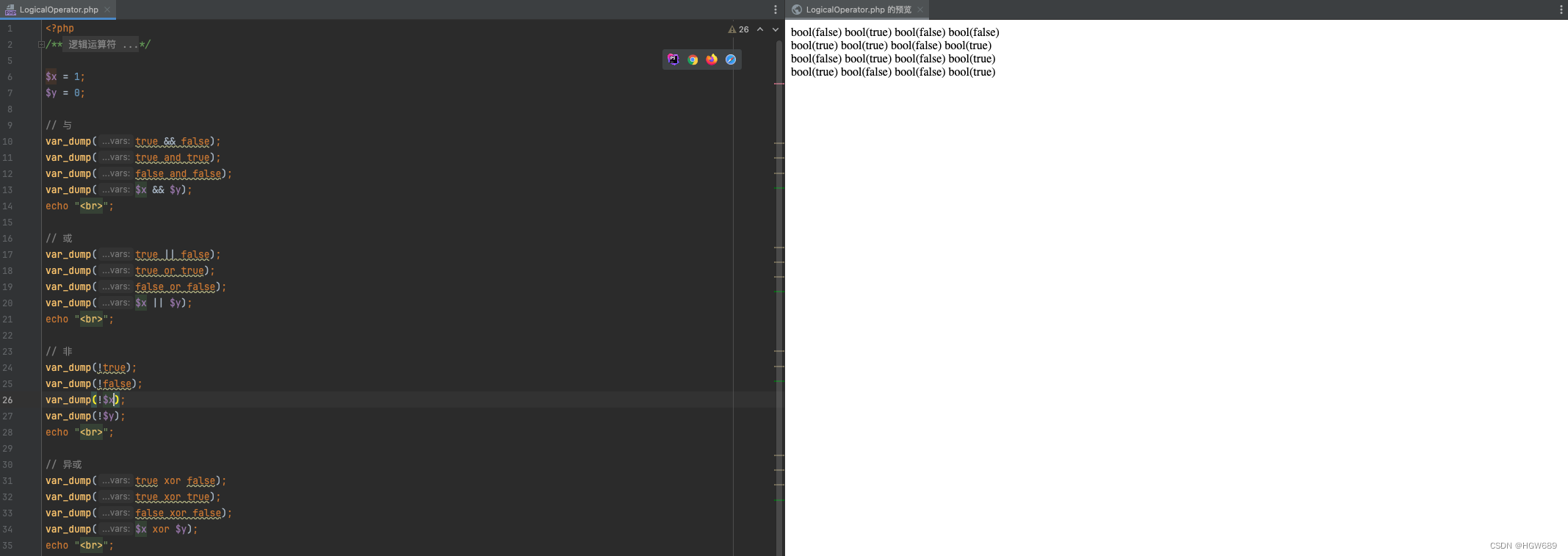
Task: Click 'false xor false' on line 33
Action: tap(178, 513)
